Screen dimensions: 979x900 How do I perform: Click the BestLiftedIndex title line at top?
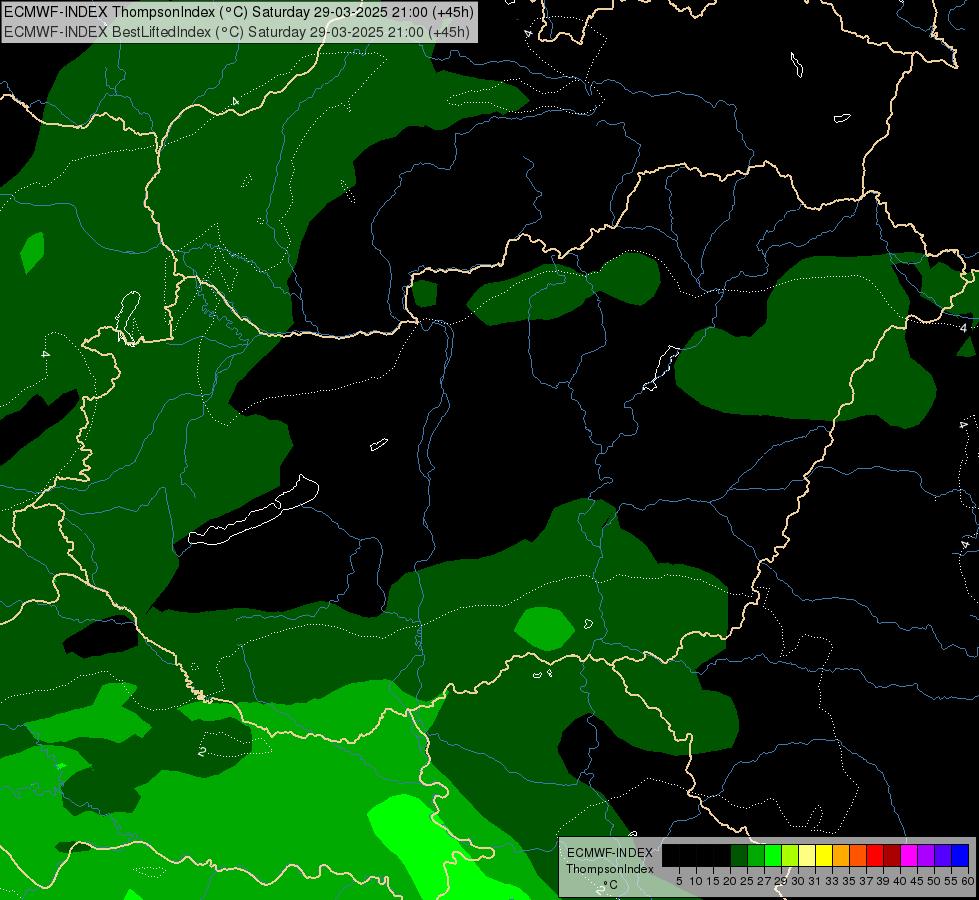tap(237, 32)
